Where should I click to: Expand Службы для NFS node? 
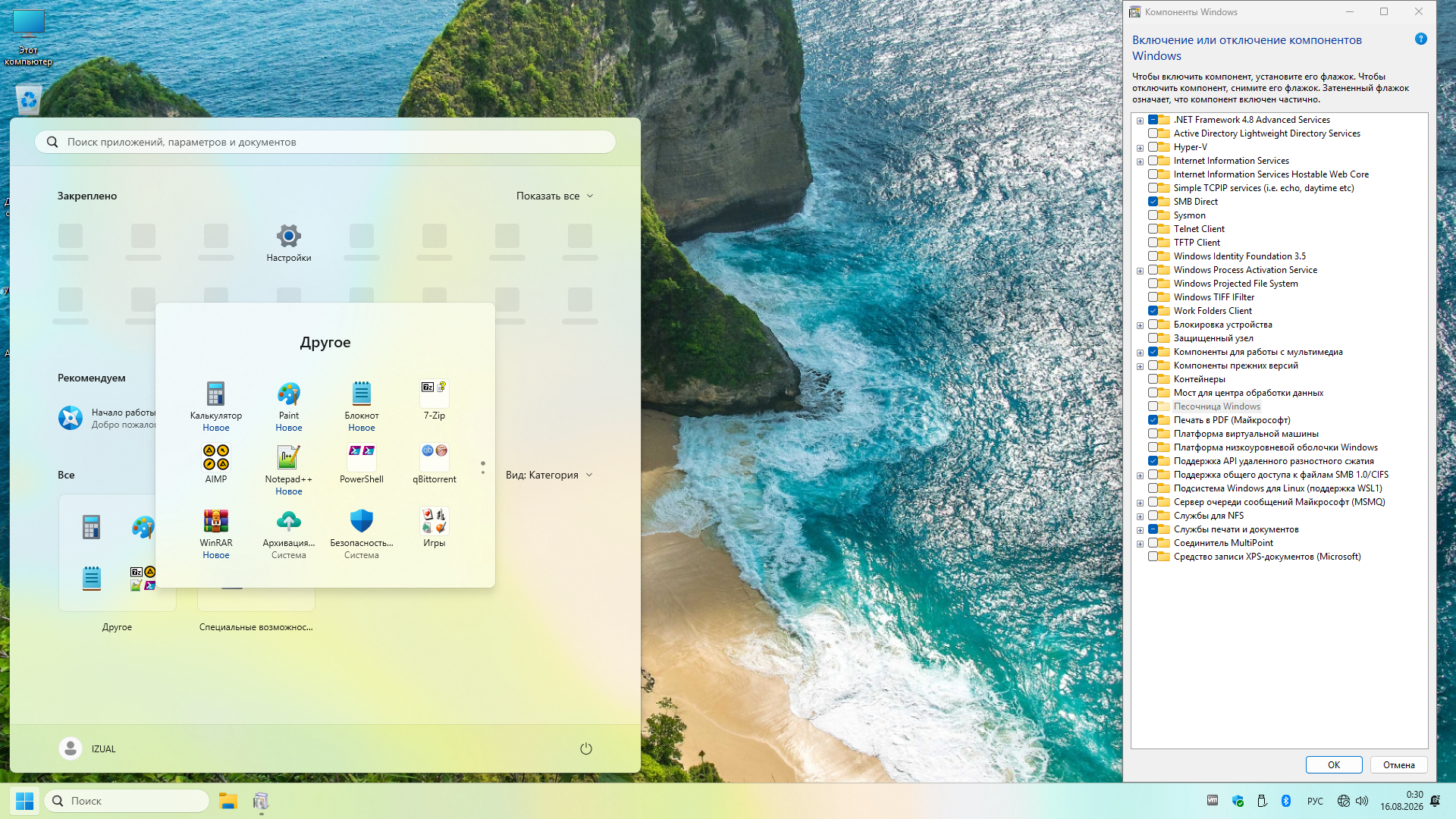[x=1140, y=516]
